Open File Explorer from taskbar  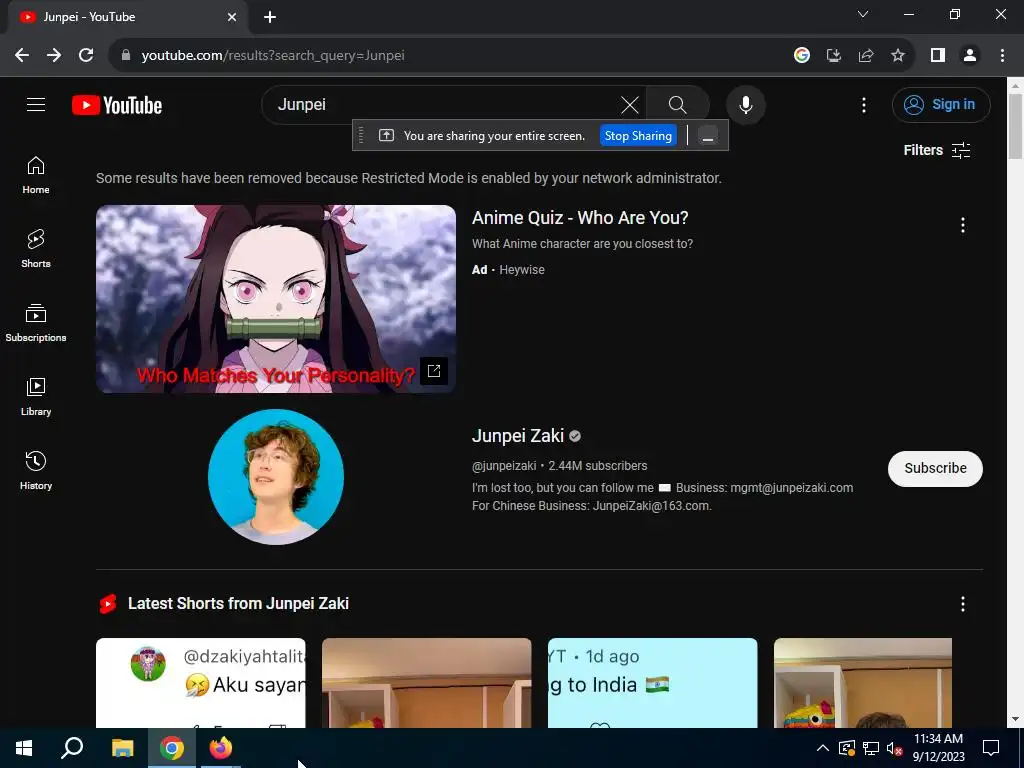(122, 748)
